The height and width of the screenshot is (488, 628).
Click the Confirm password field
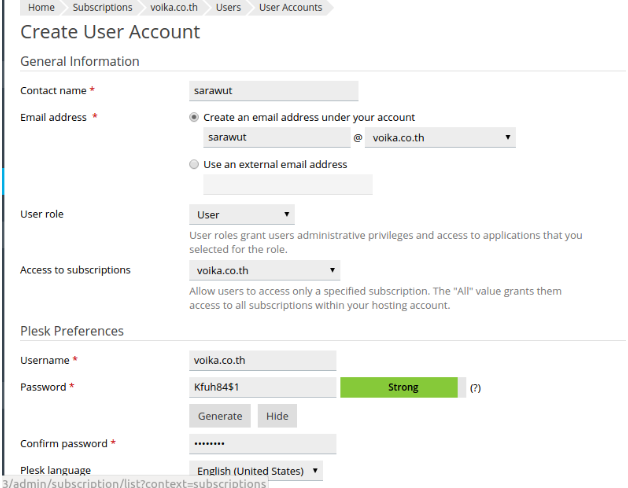(262, 444)
